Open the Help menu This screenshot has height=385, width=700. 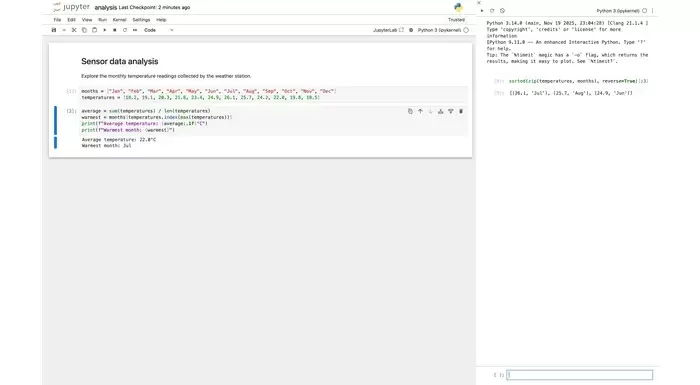tap(161, 20)
